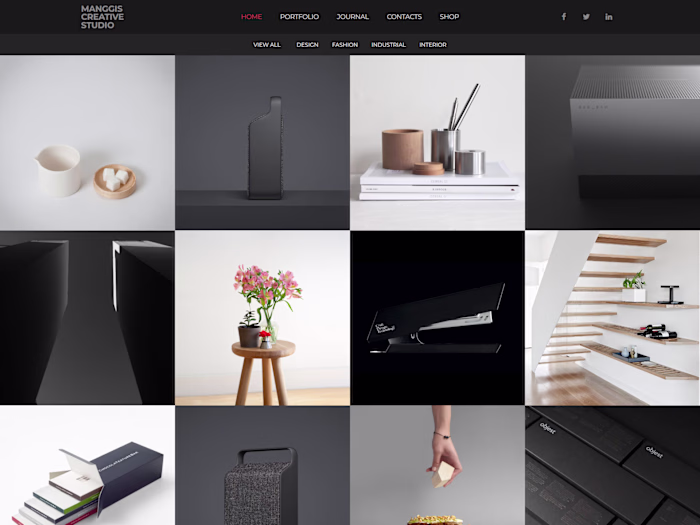Open the wooden cup and pens thumbnail

tap(438, 142)
